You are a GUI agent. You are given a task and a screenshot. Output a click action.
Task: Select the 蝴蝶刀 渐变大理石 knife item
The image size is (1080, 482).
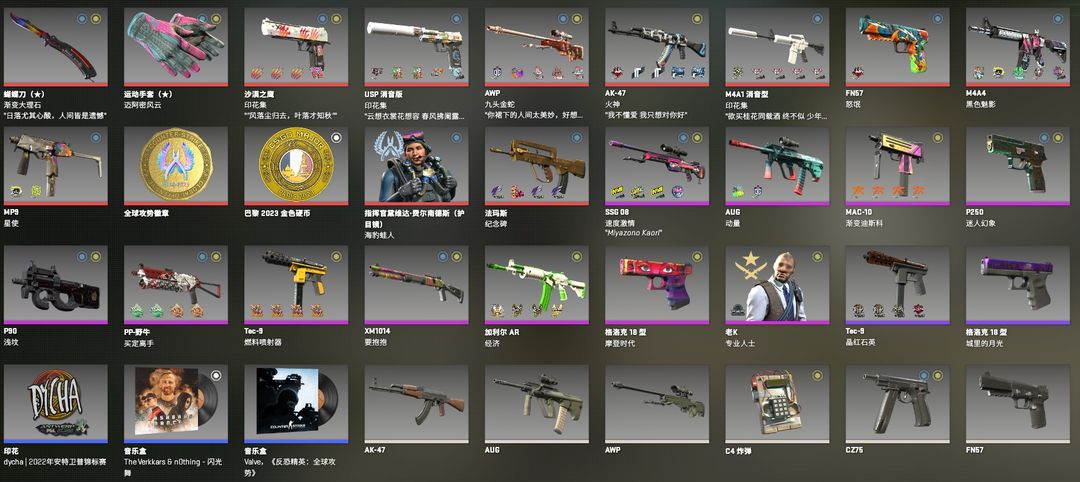point(56,46)
